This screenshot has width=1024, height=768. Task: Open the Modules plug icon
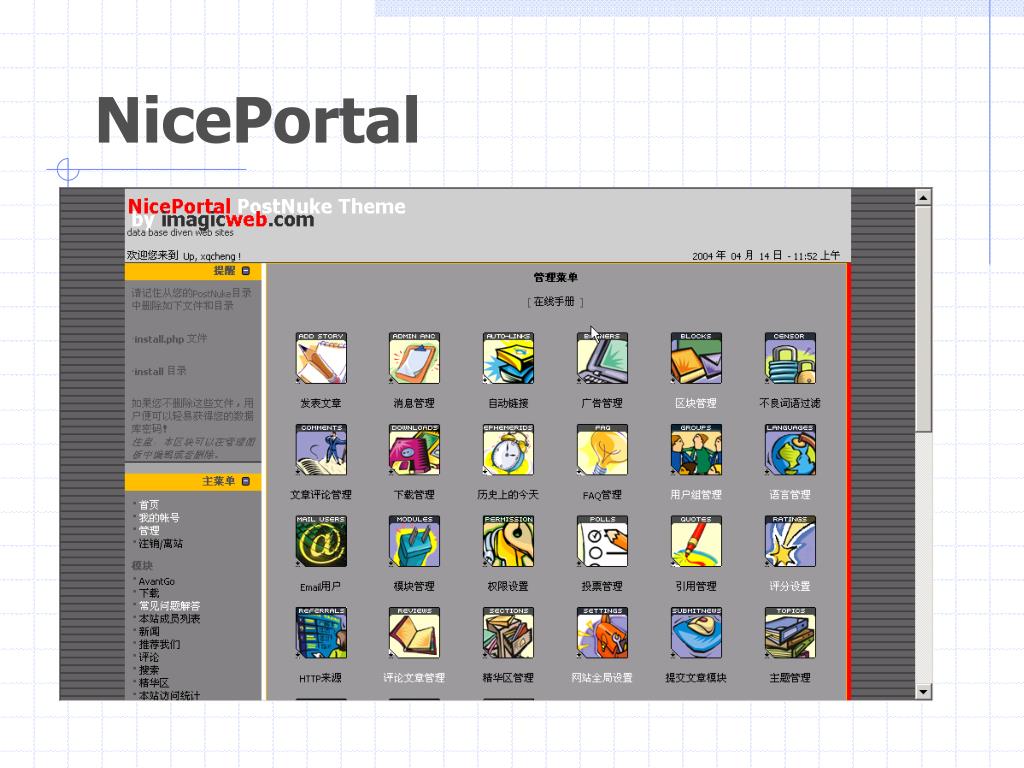tap(414, 541)
